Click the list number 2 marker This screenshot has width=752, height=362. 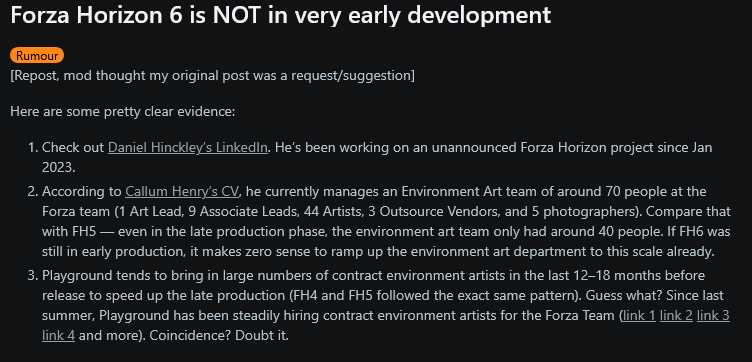[x=33, y=192]
